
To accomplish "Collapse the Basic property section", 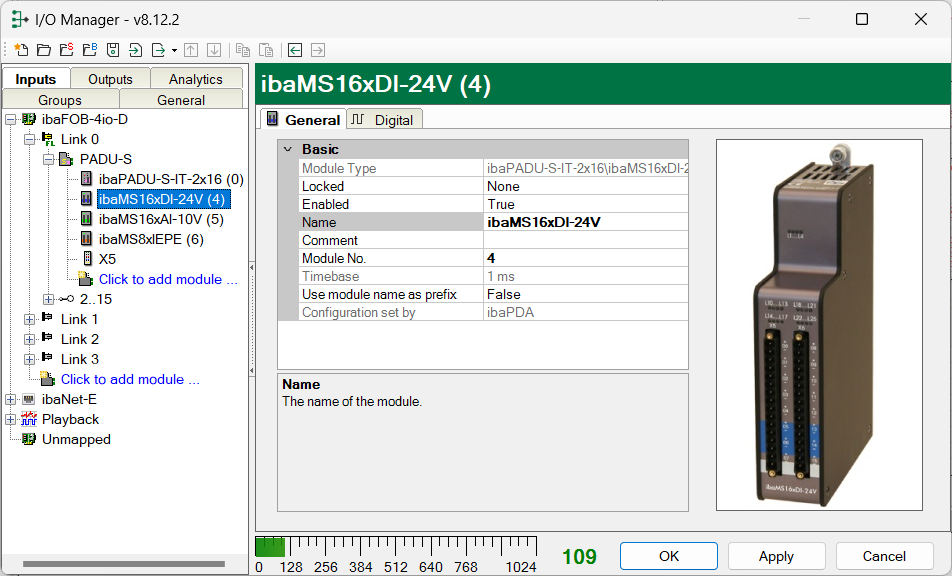I will coord(288,149).
